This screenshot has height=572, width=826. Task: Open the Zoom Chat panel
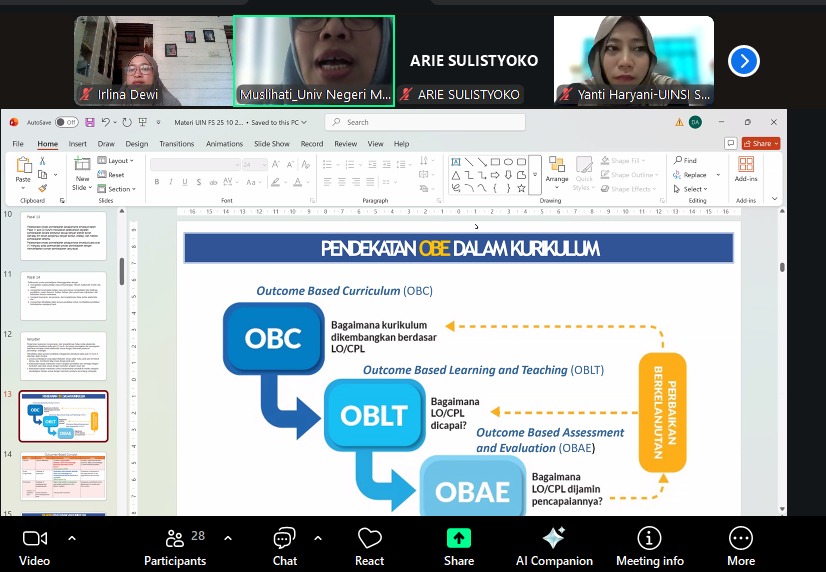coord(285,538)
